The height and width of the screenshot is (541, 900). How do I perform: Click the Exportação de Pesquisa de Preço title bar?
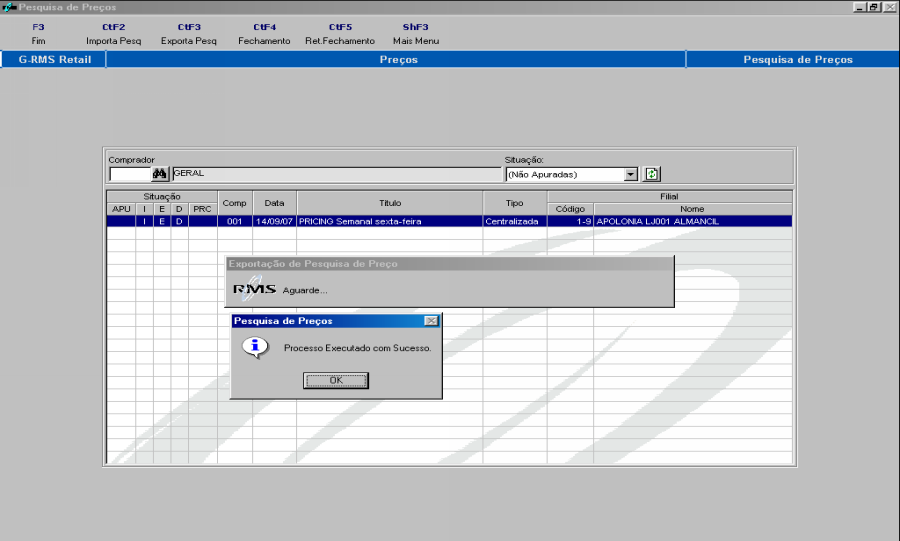[449, 264]
